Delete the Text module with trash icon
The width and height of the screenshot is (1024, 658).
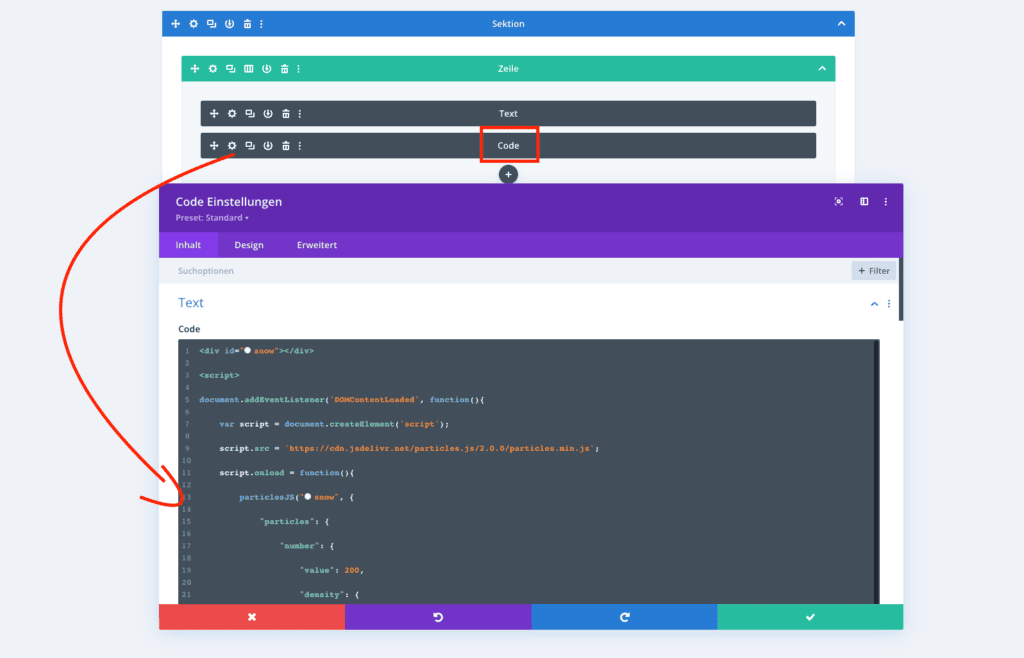tap(285, 114)
